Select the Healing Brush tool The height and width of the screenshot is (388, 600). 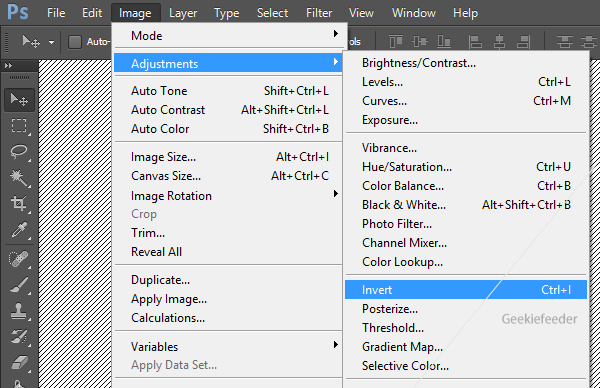coord(19,259)
